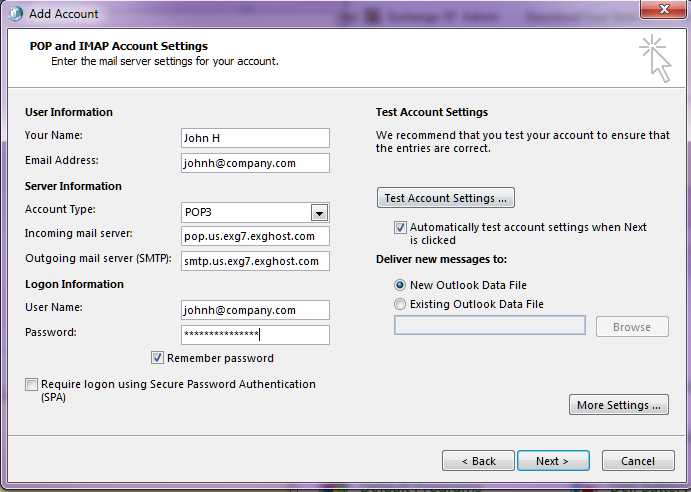Select the Incoming mail server field
This screenshot has width=691, height=492.
[255, 236]
